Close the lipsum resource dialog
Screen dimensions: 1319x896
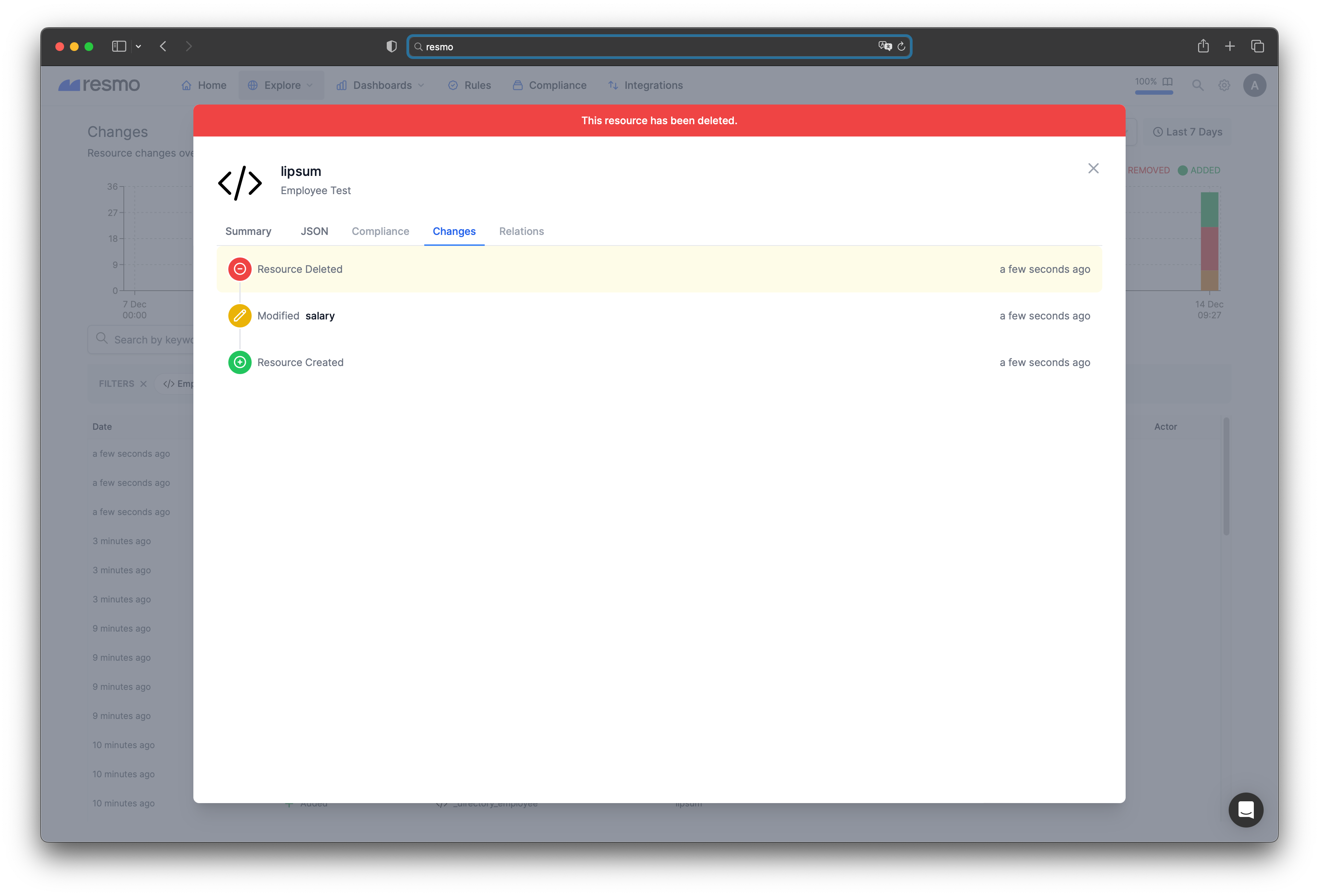click(x=1093, y=169)
